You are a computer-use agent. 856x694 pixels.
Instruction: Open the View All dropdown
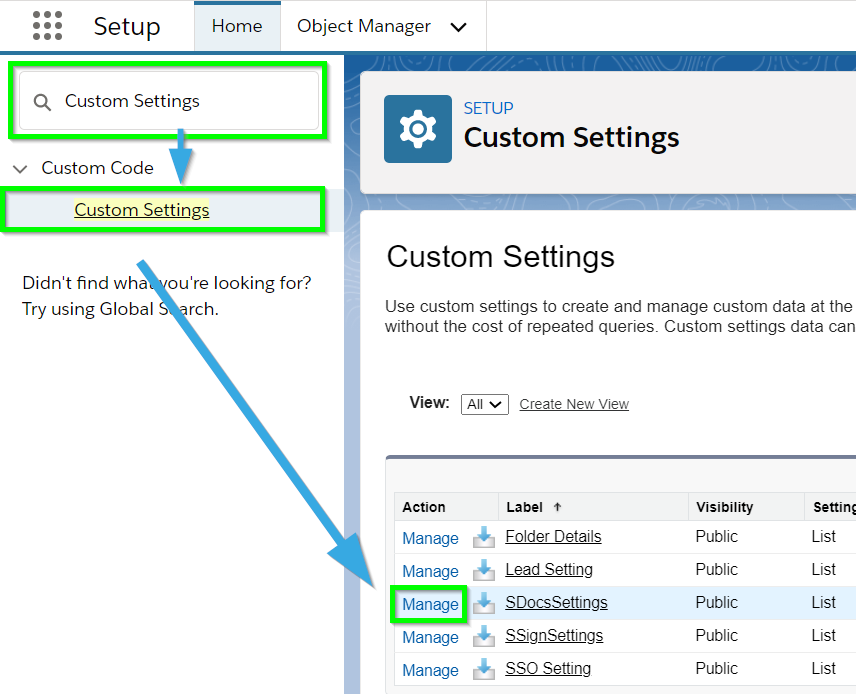click(485, 404)
